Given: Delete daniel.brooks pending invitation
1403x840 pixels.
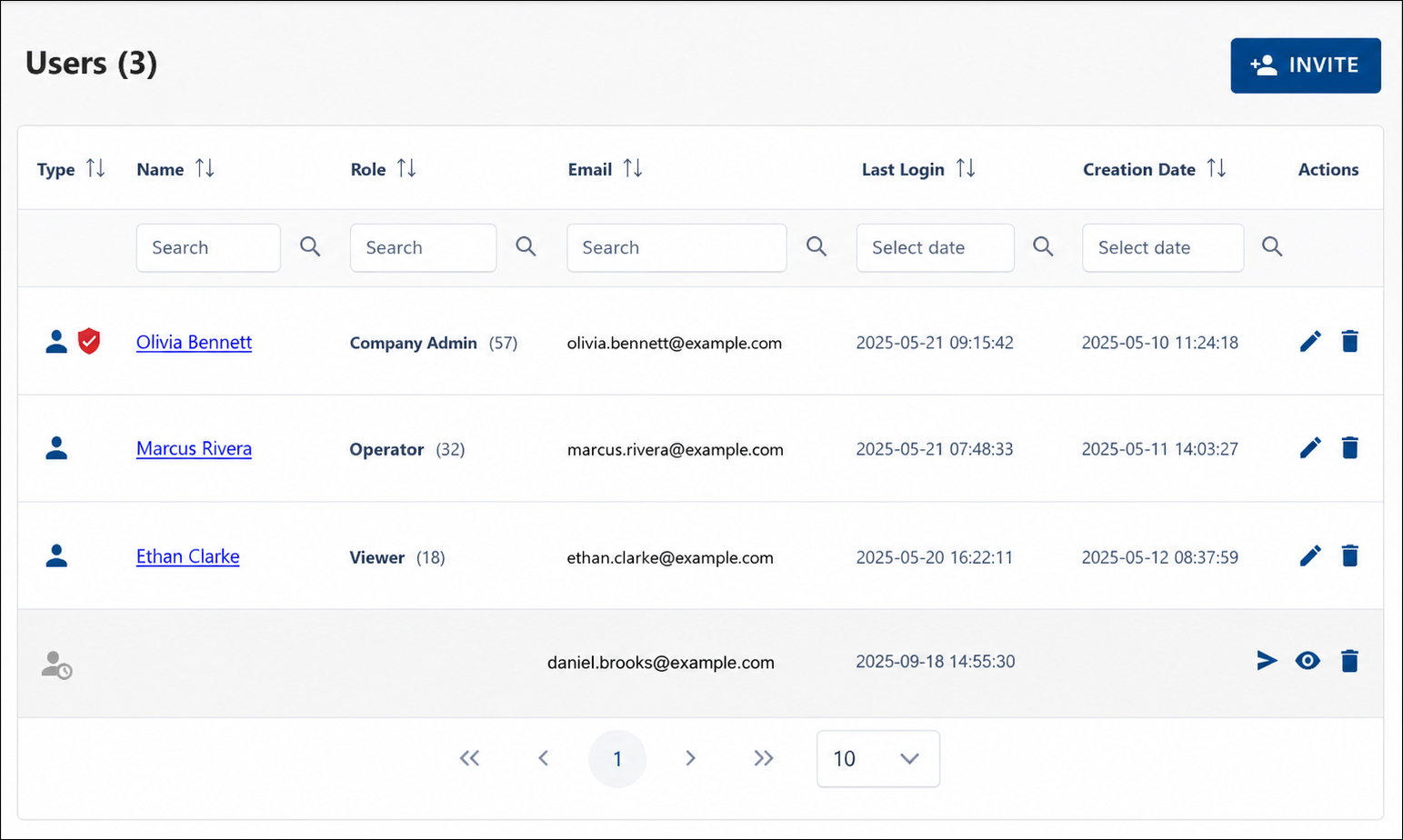Looking at the screenshot, I should click(x=1350, y=661).
